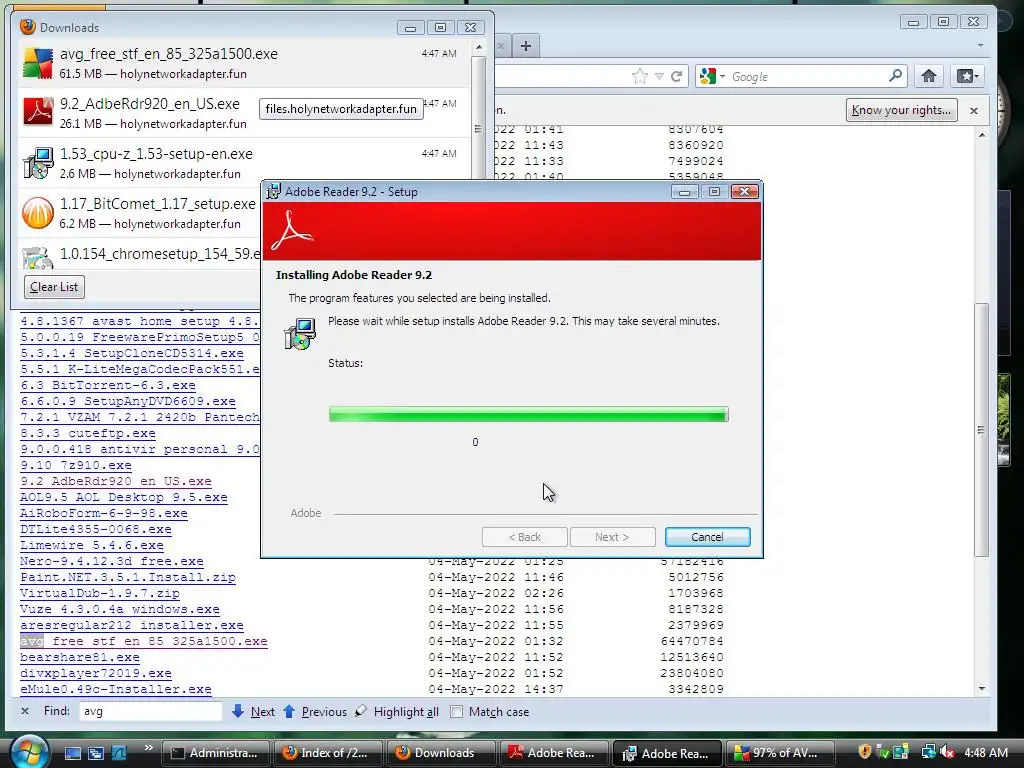The image size is (1024, 768).
Task: Open 9.10_7z910.exe link
Action: tap(76, 466)
